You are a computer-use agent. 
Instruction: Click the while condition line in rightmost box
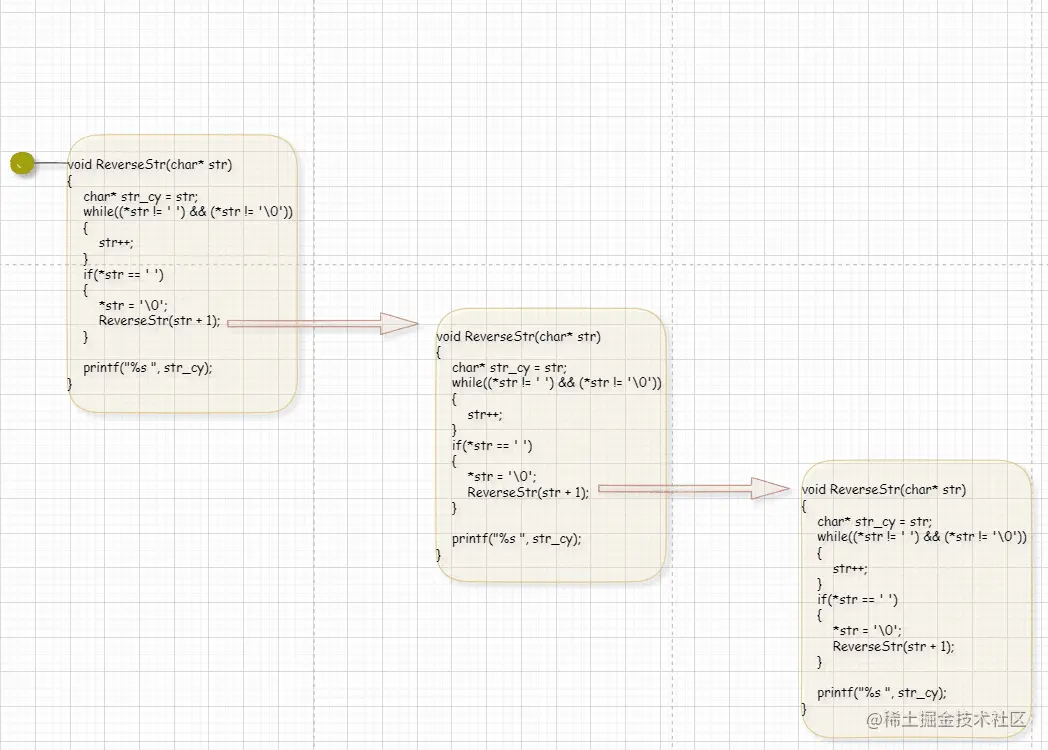click(922, 537)
